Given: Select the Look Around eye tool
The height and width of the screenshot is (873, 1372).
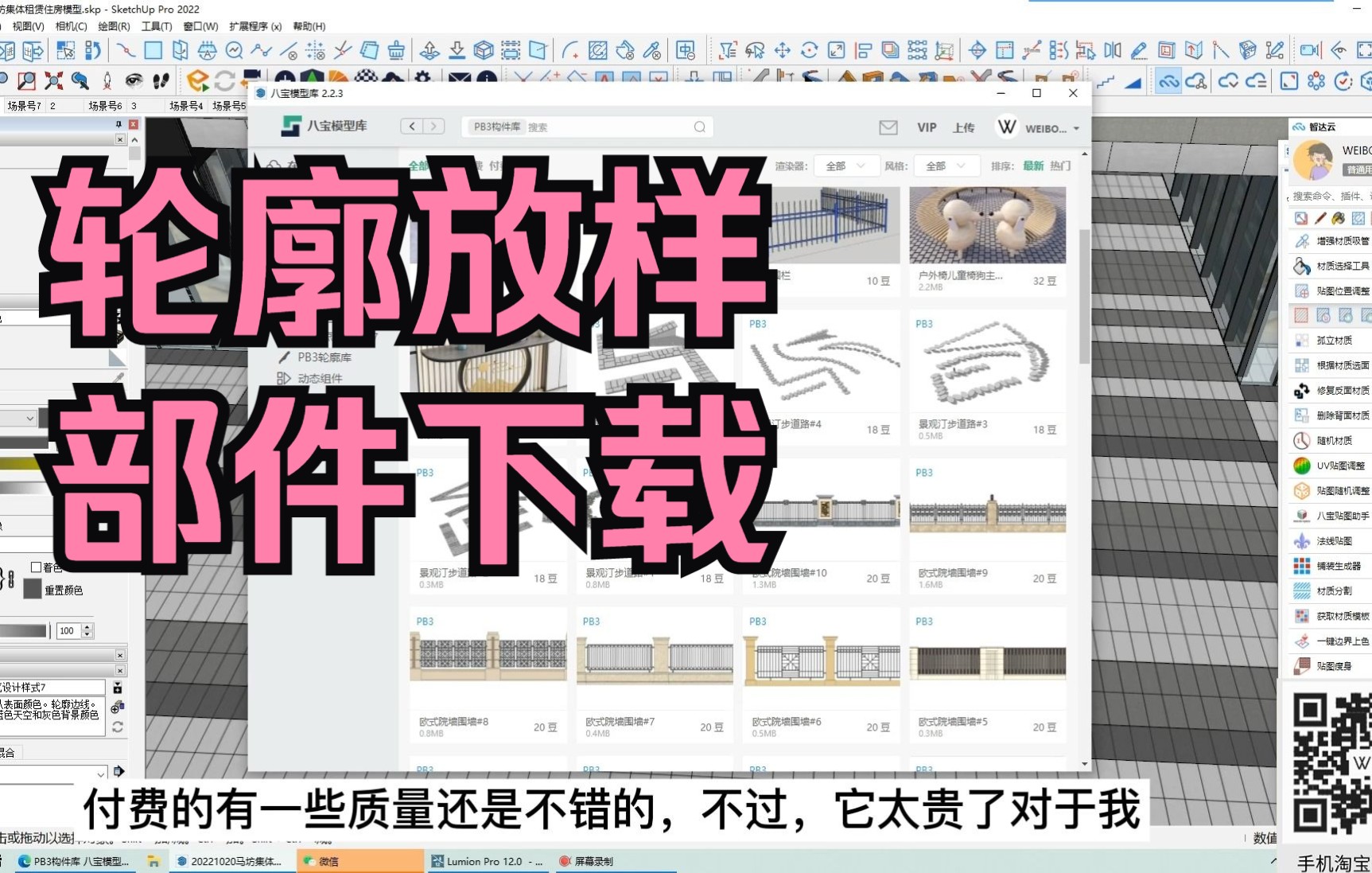Looking at the screenshot, I should click(x=134, y=80).
